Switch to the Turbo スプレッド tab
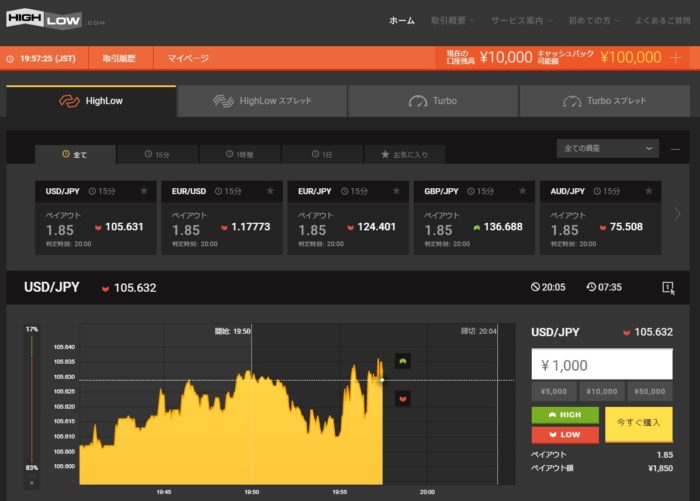 (x=604, y=101)
